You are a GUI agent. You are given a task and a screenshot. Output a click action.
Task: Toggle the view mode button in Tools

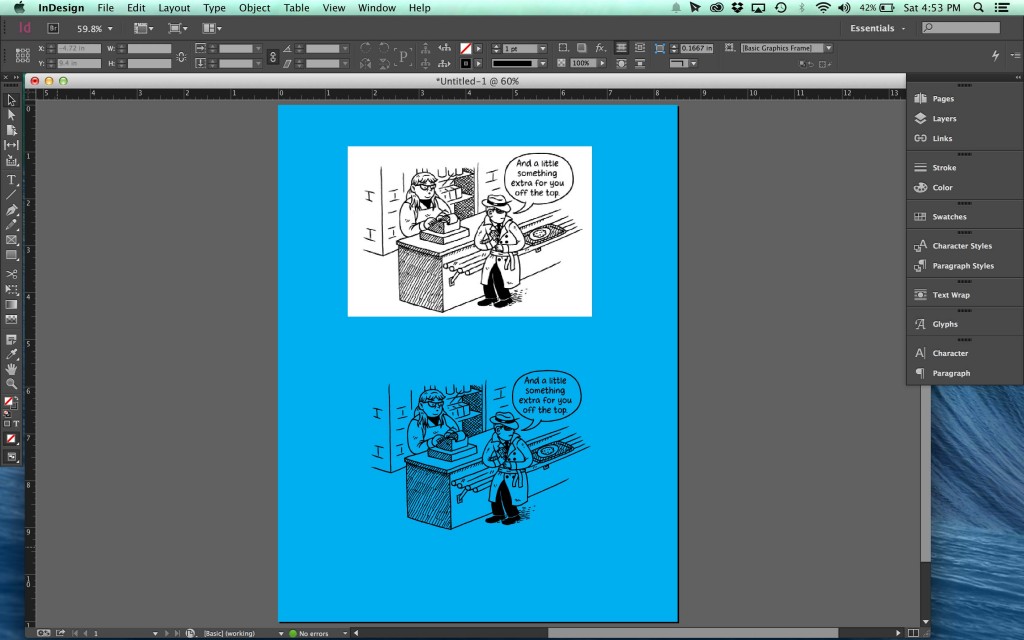click(x=11, y=457)
